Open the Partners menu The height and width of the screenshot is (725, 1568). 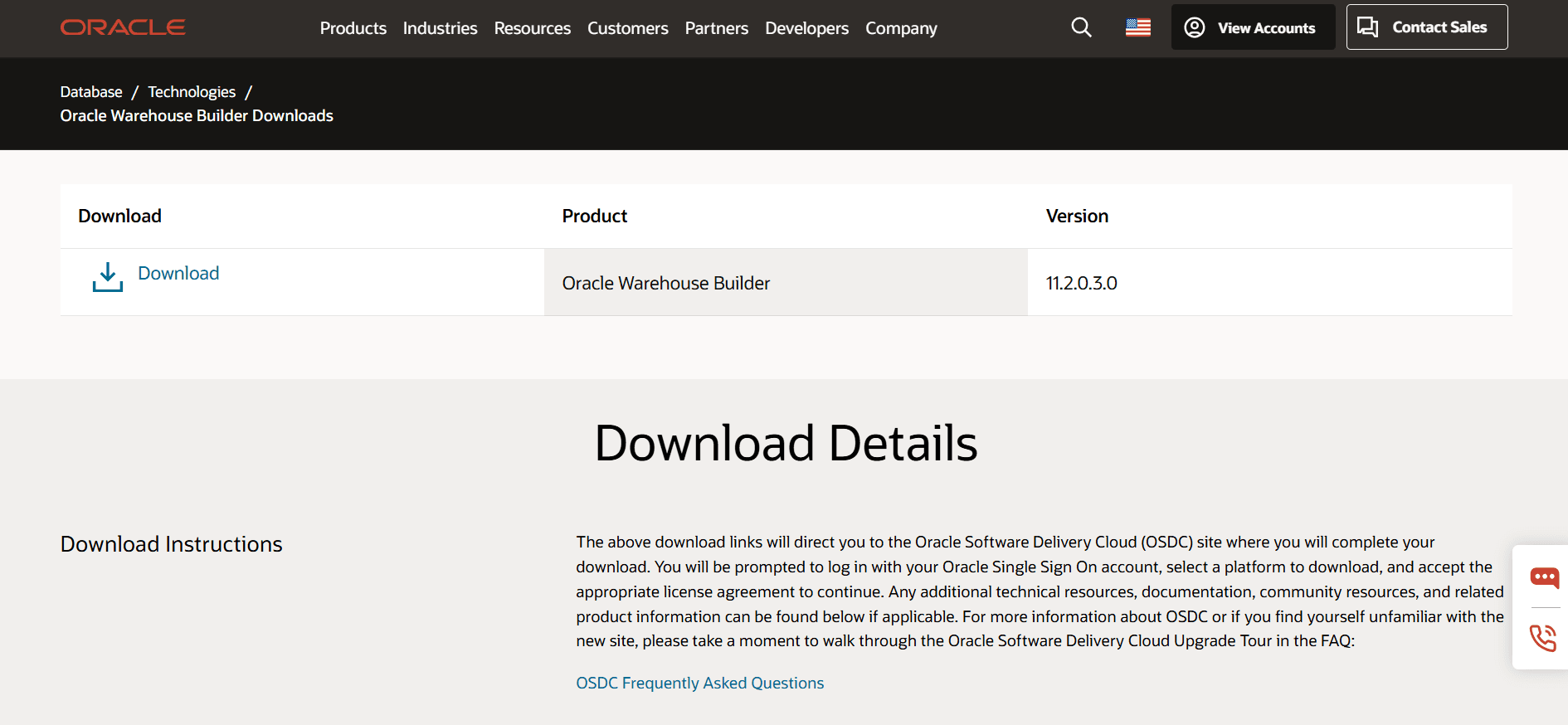[716, 28]
